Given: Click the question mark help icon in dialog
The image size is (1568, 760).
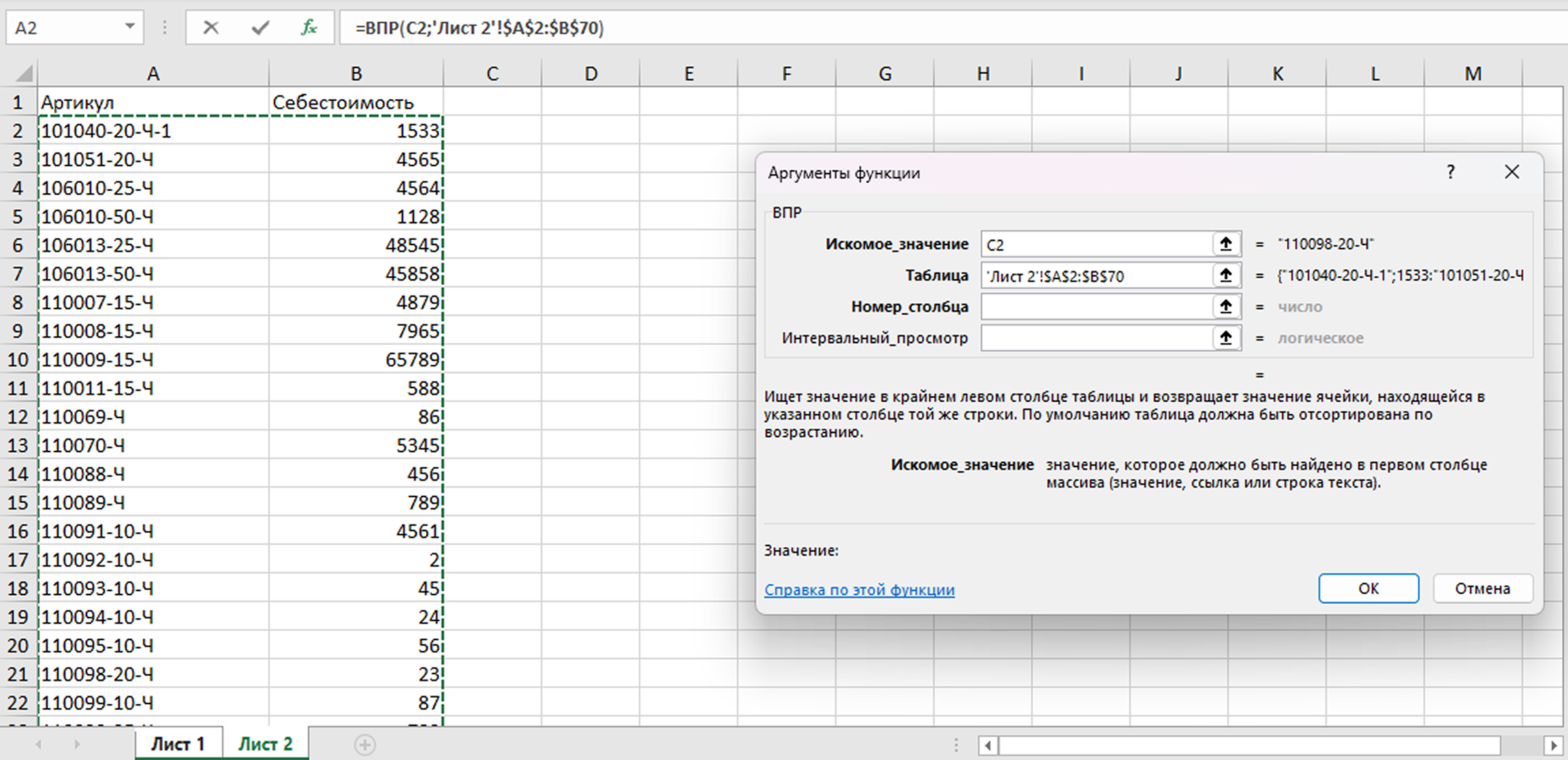Looking at the screenshot, I should pyautogui.click(x=1450, y=172).
